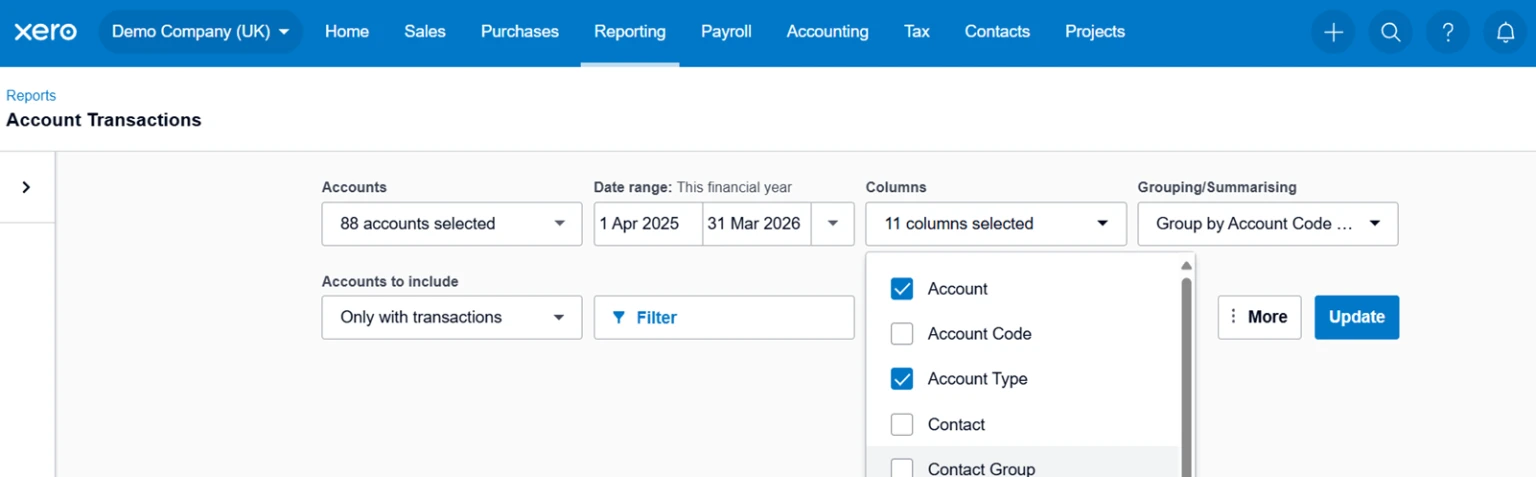This screenshot has width=1536, height=477.
Task: Click the funnel icon in Filter
Action: point(619,317)
